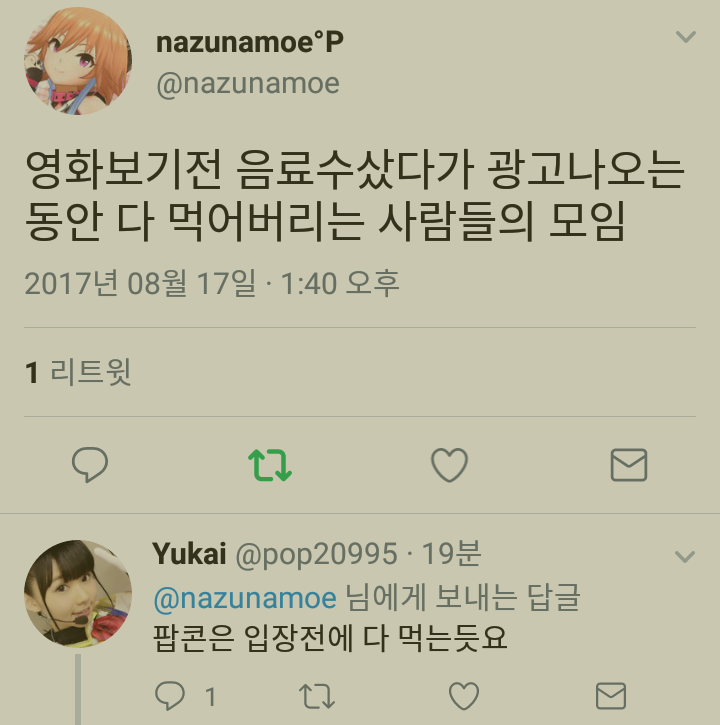This screenshot has height=725, width=720.
Task: Expand options chevron on Yukai's reply
Action: 685,556
